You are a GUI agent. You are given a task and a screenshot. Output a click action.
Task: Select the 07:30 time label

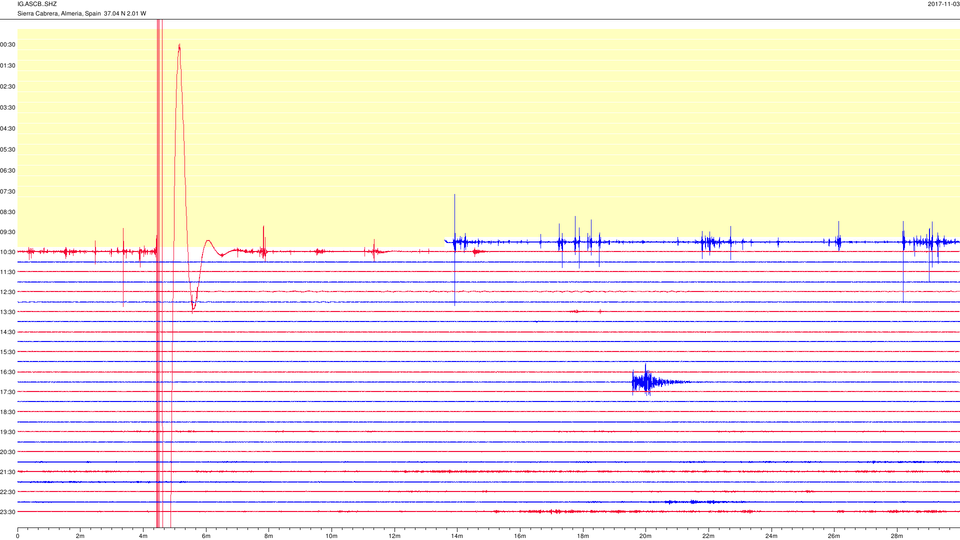point(8,192)
